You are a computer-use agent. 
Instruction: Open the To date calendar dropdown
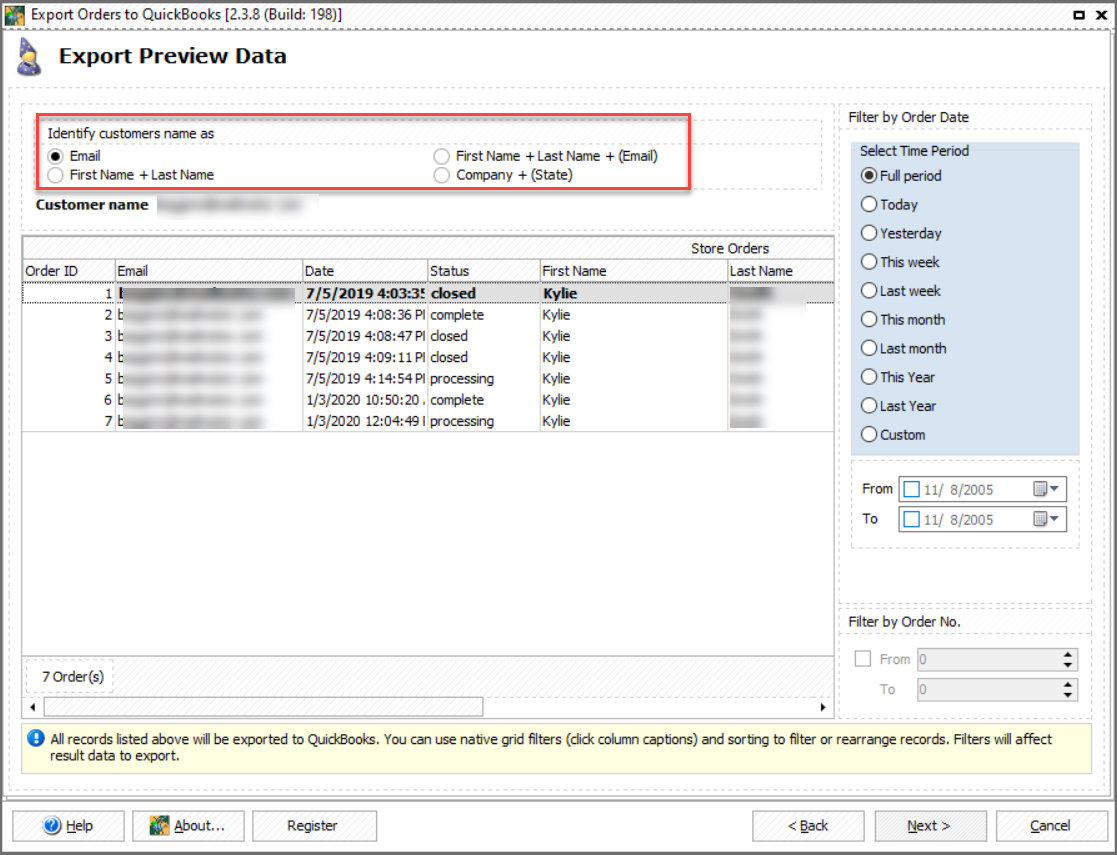pos(1047,519)
